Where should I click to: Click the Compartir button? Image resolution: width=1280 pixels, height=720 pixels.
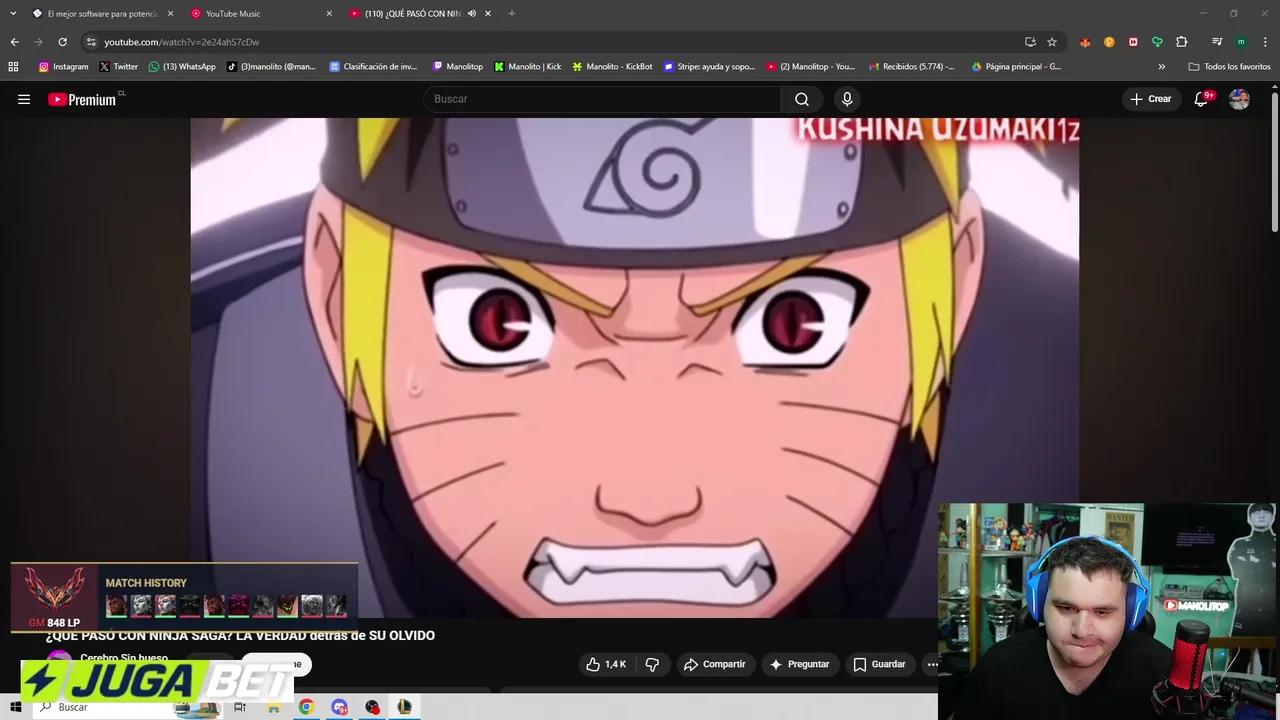[716, 664]
